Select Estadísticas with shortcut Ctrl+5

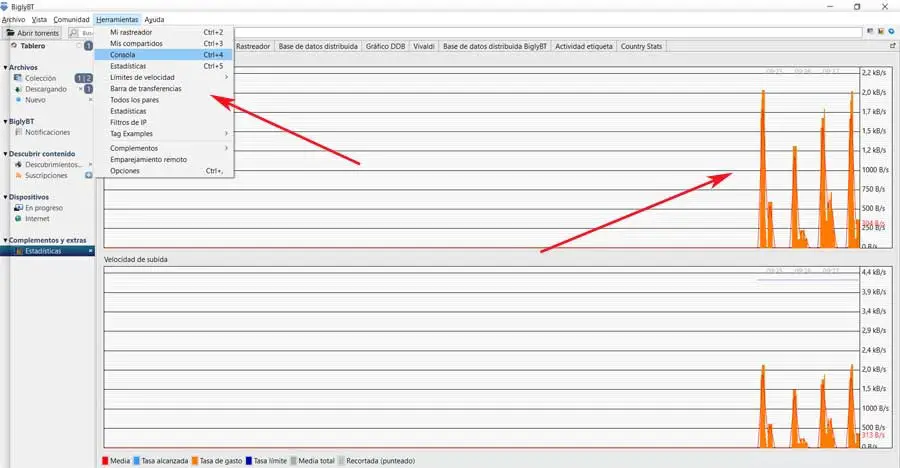(164, 66)
